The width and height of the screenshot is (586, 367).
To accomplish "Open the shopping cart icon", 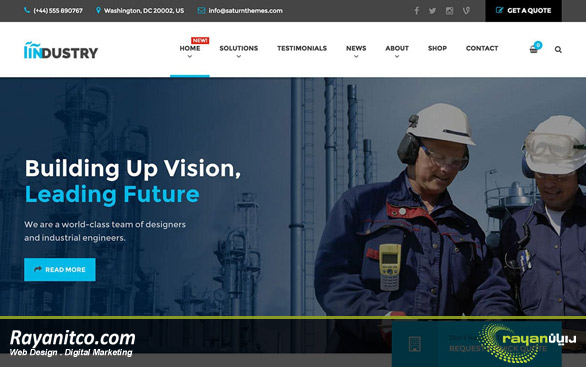I will (x=533, y=50).
